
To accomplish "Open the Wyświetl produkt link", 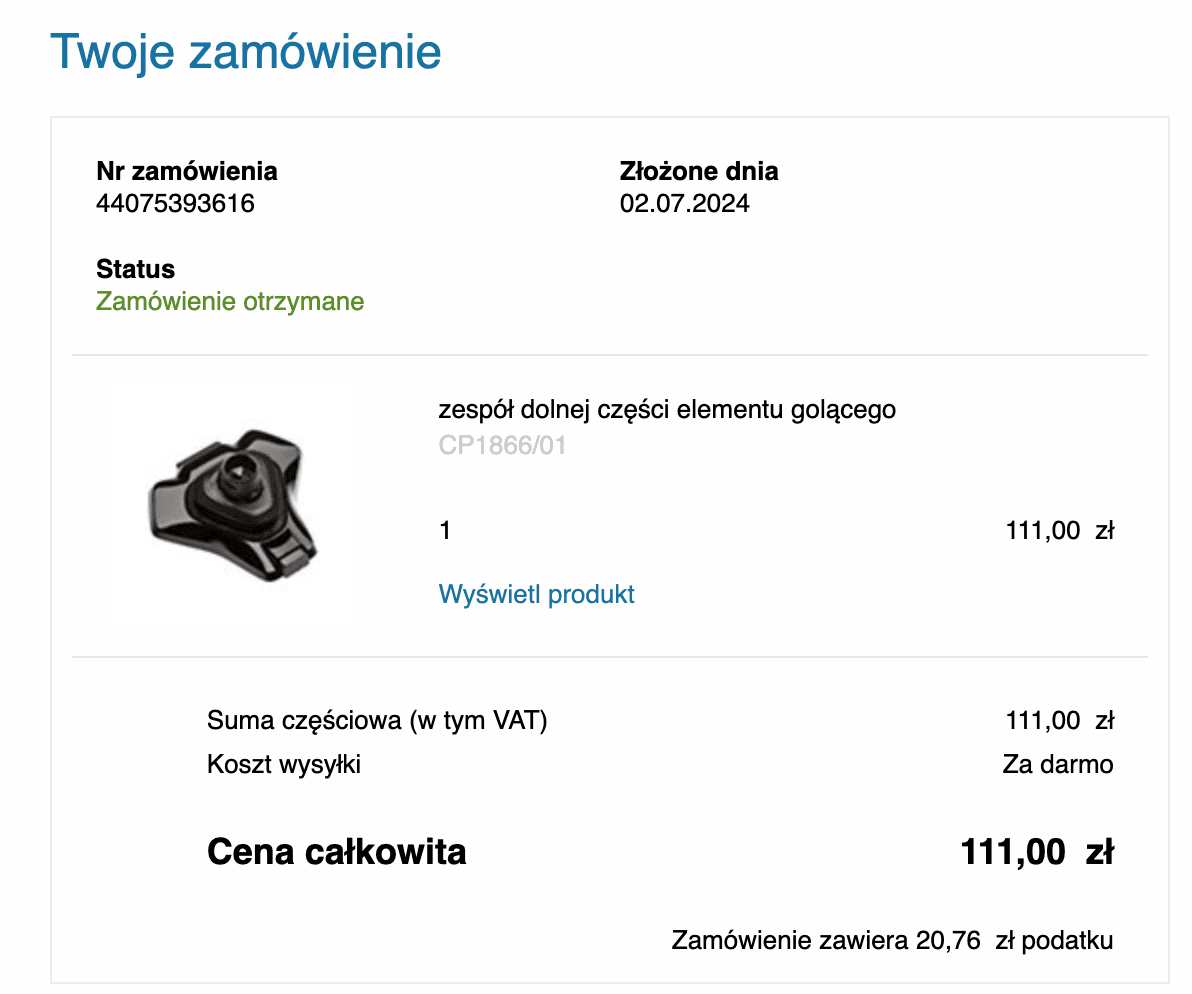I will click(536, 594).
